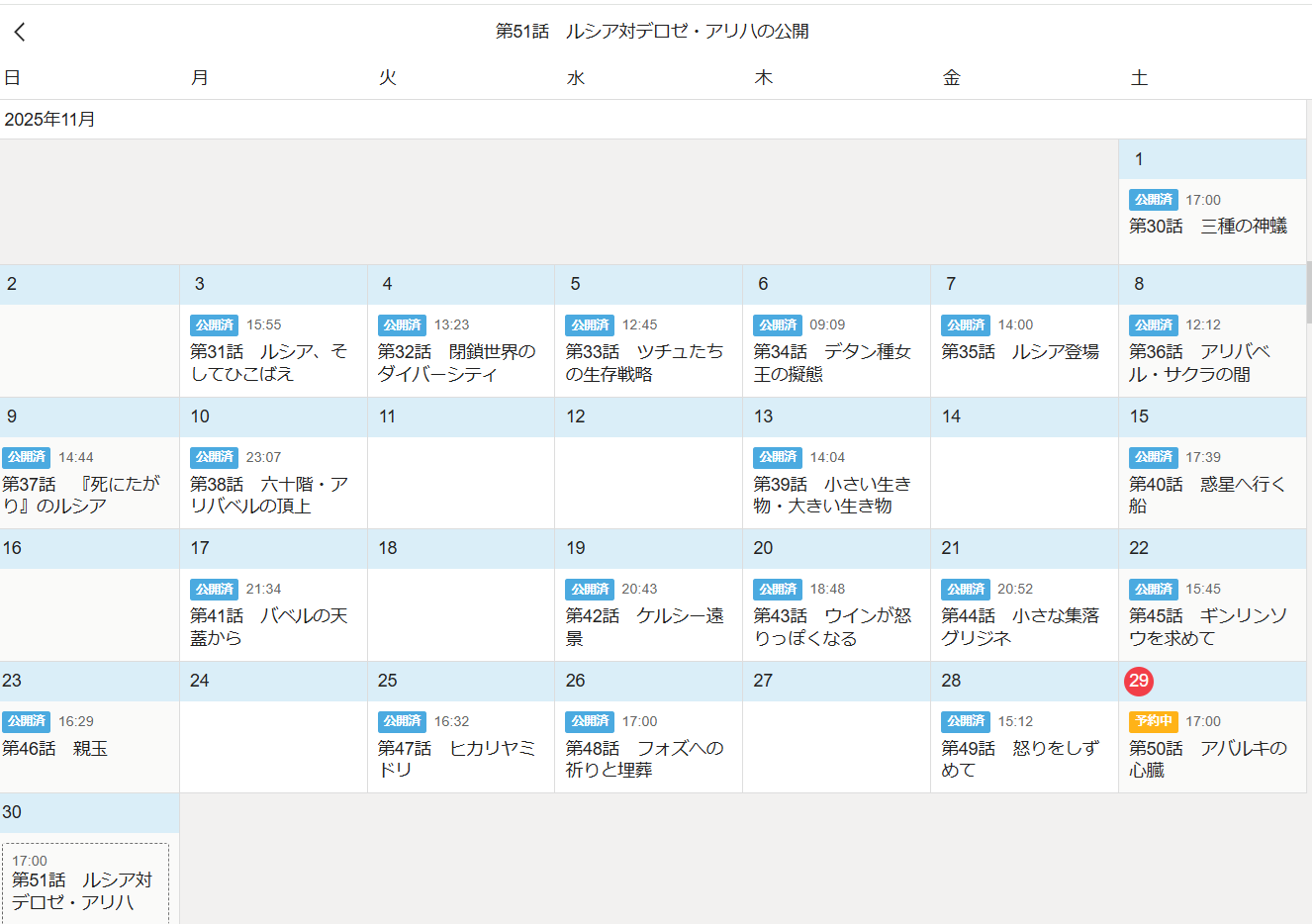Click 公開済 badge for 第31話

(x=214, y=324)
